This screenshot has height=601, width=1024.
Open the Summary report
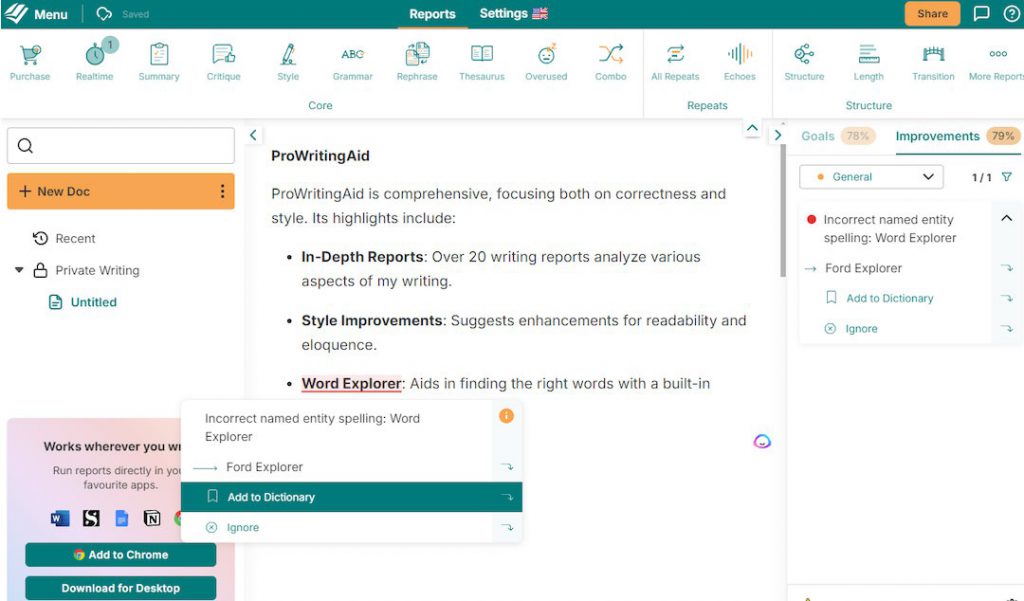159,61
